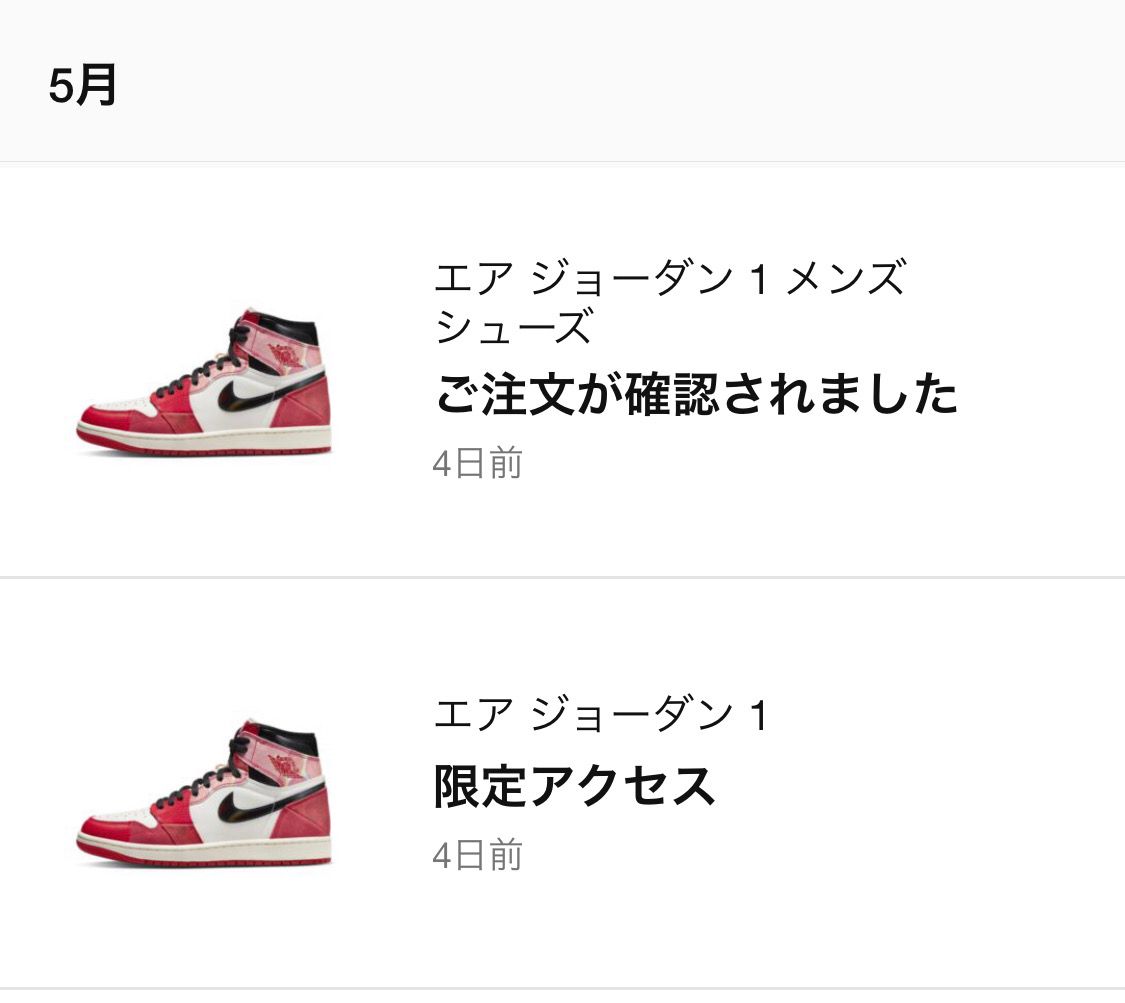Select the 5月 month section header
The height and width of the screenshot is (1003, 1125).
pyautogui.click(x=83, y=85)
